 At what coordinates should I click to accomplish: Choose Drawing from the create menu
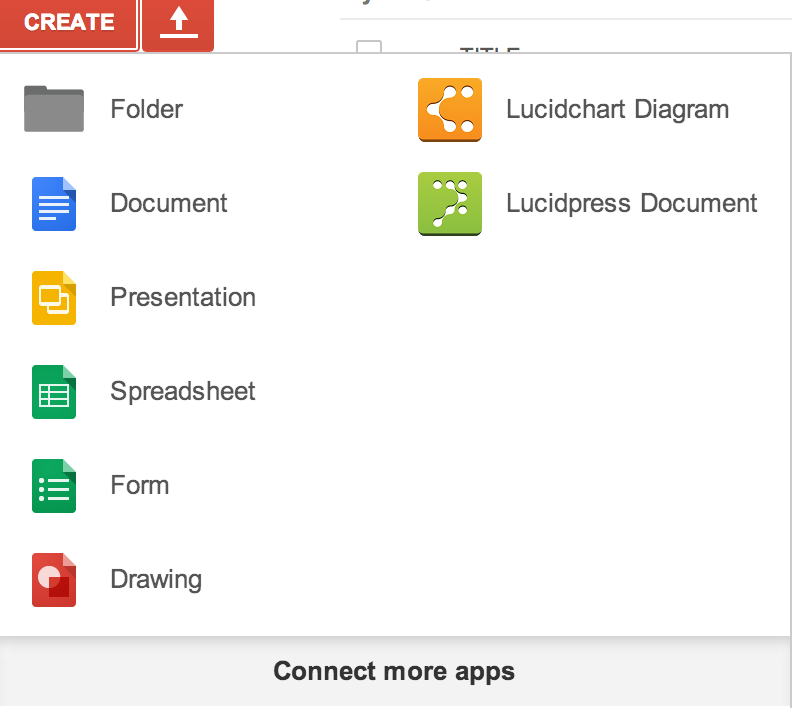156,580
